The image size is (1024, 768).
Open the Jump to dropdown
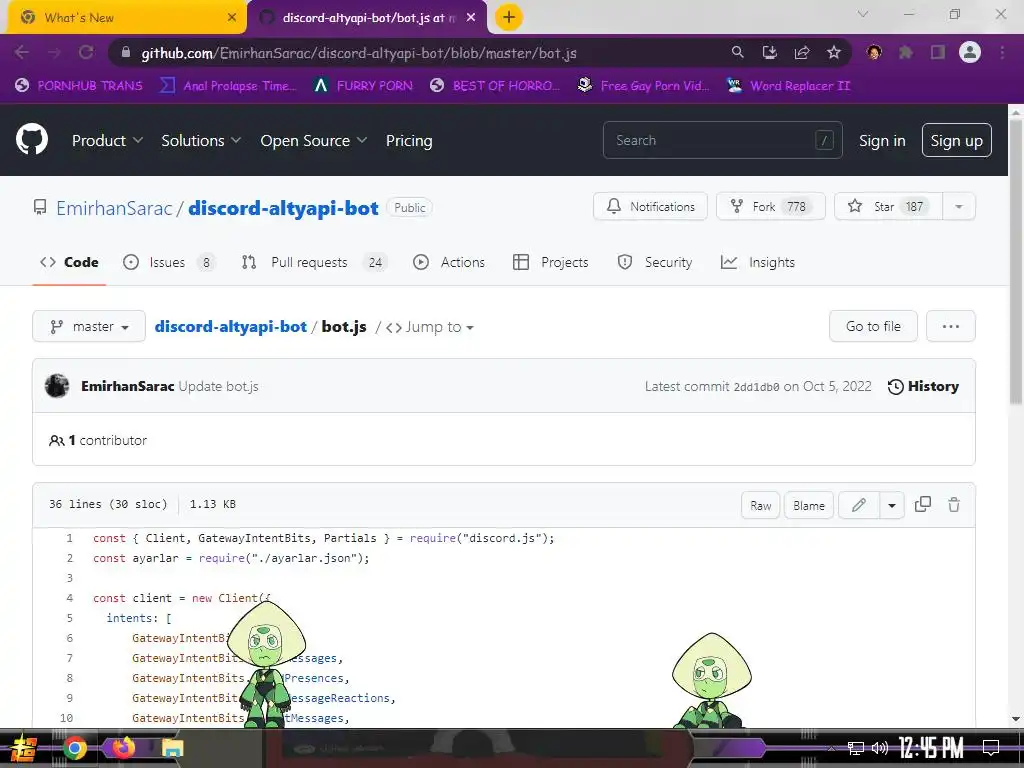(429, 327)
